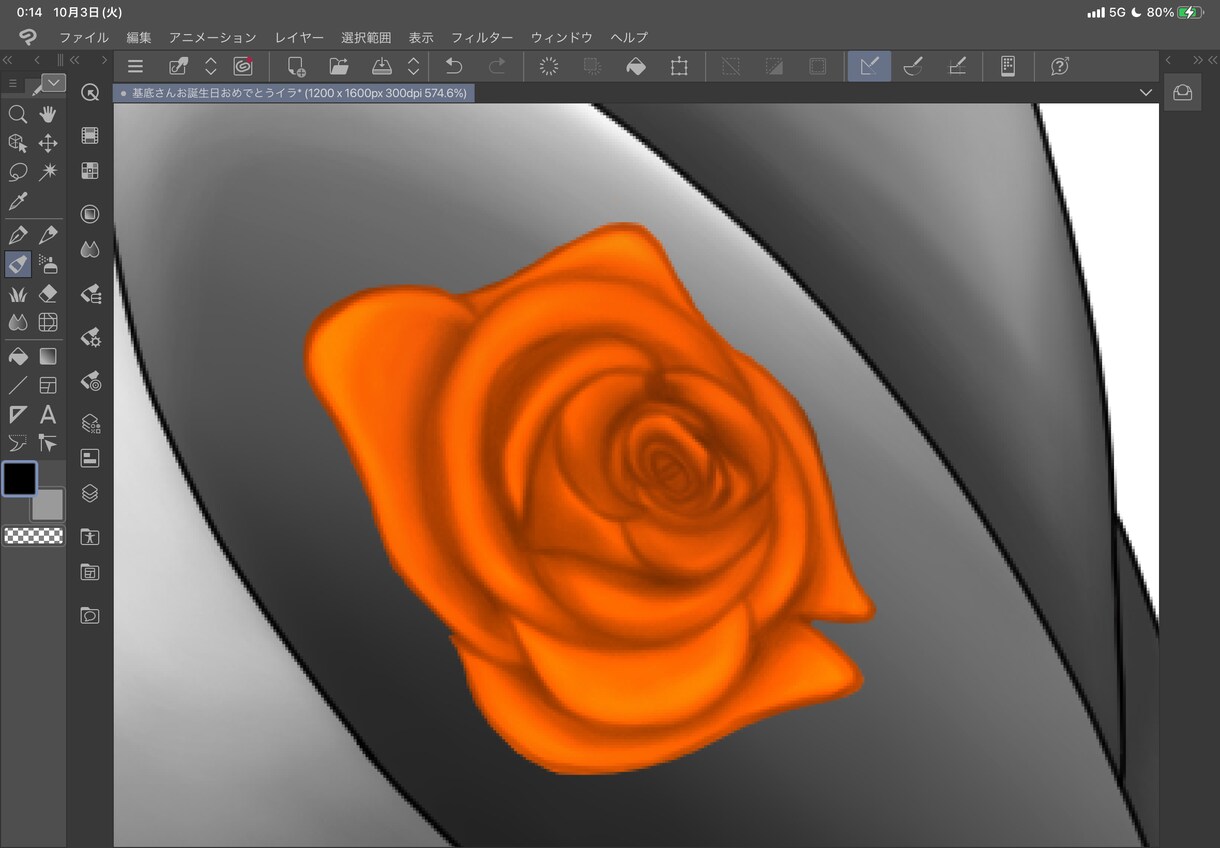The width and height of the screenshot is (1220, 848).
Task: Choose the Move layer arrows tool
Action: [x=47, y=143]
